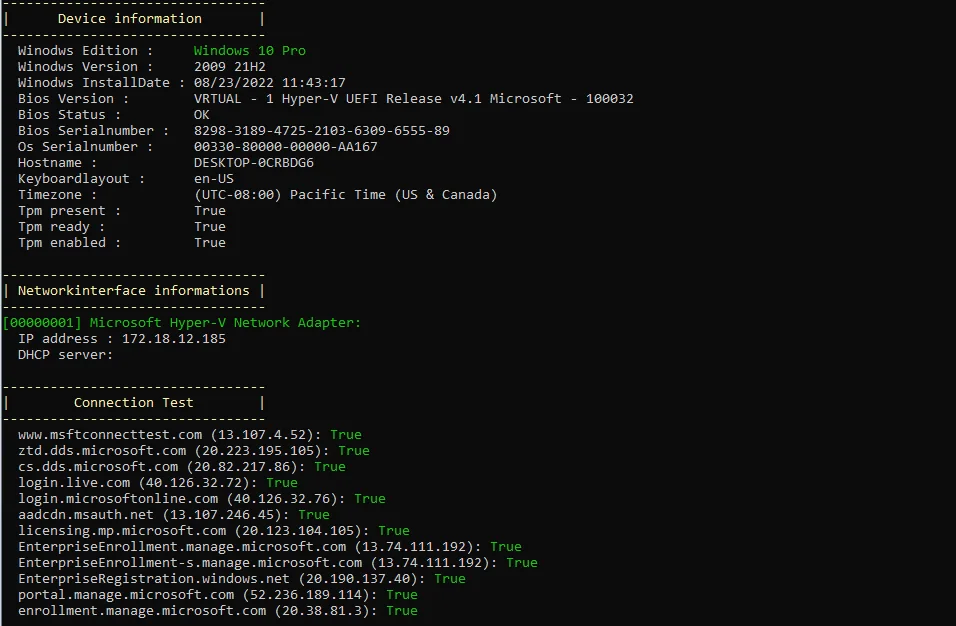956x626 pixels.
Task: Select the "True" result for www.msftconnecttest.com
Action: 346,435
